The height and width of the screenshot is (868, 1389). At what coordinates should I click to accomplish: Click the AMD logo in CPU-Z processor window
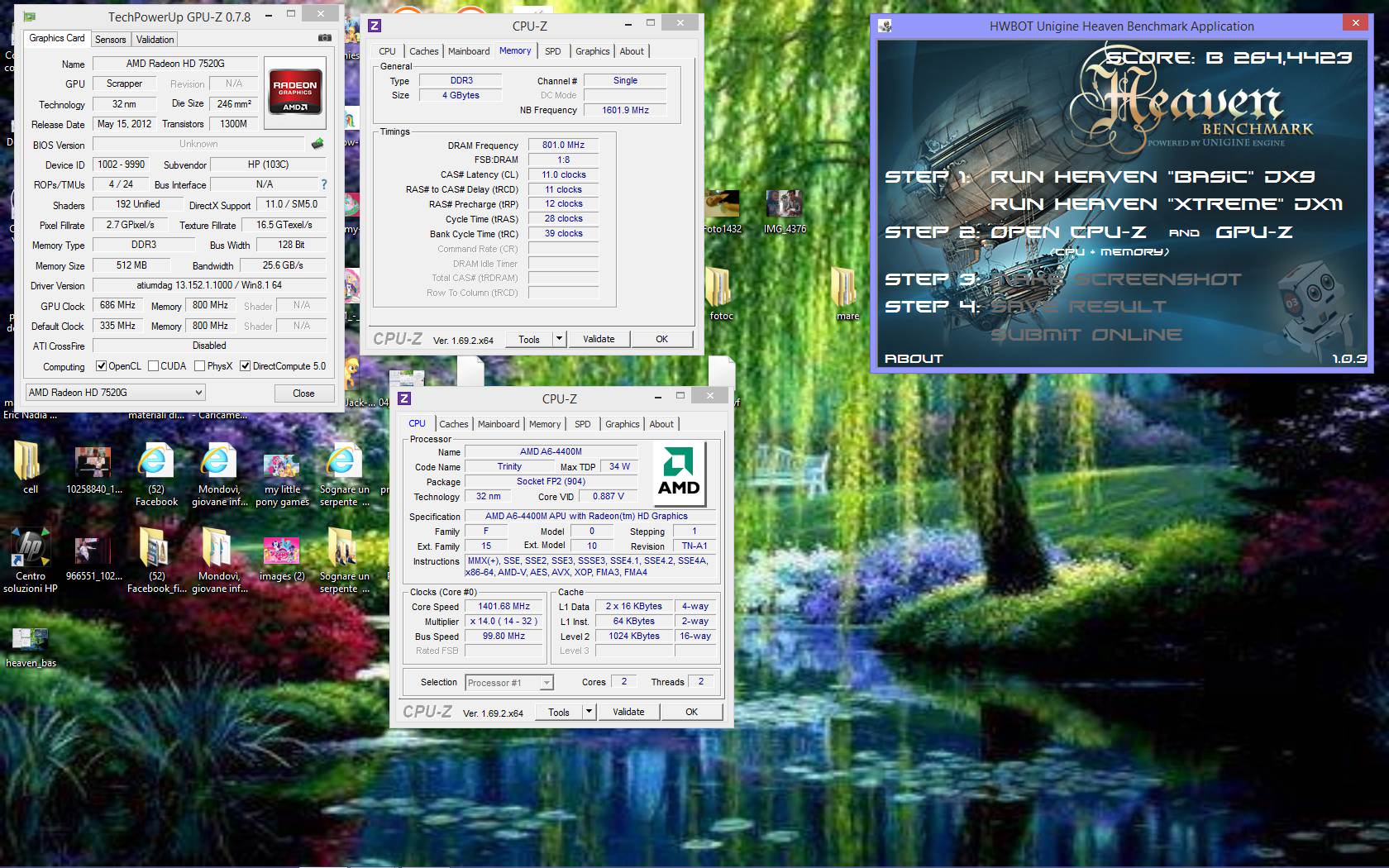click(679, 474)
